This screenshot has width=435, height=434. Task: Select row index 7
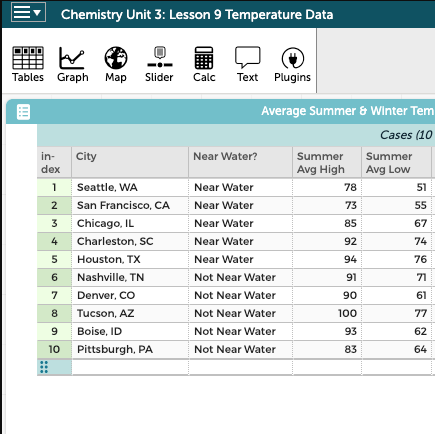(x=54, y=295)
